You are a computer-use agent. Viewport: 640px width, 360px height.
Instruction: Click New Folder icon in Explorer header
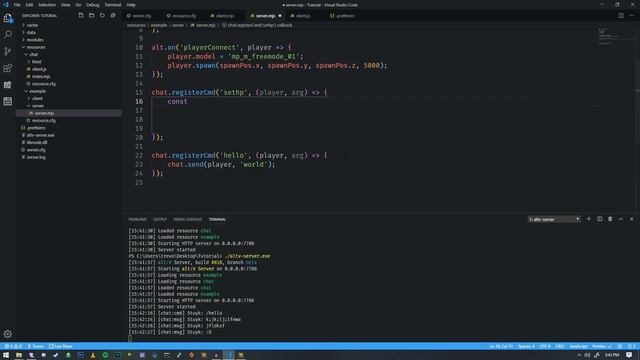pos(91,16)
